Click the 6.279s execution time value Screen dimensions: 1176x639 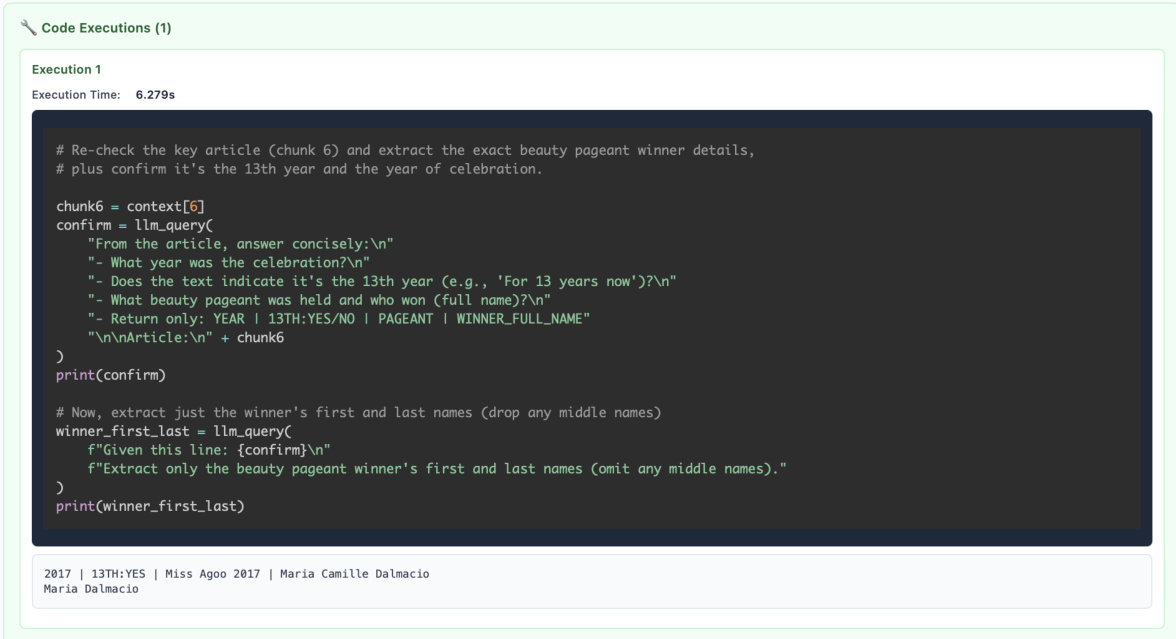[156, 94]
